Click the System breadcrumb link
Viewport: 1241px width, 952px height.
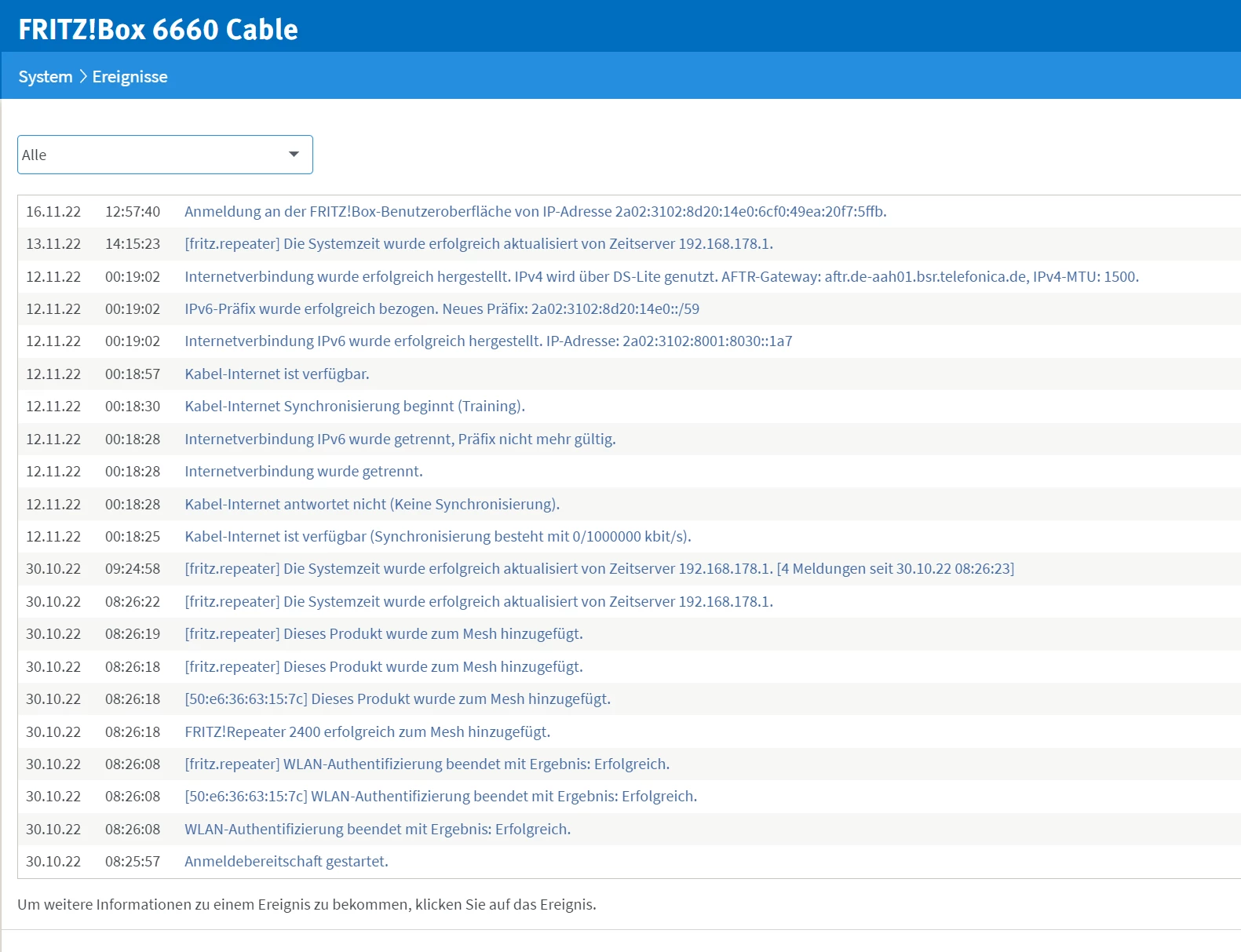pyautogui.click(x=46, y=77)
